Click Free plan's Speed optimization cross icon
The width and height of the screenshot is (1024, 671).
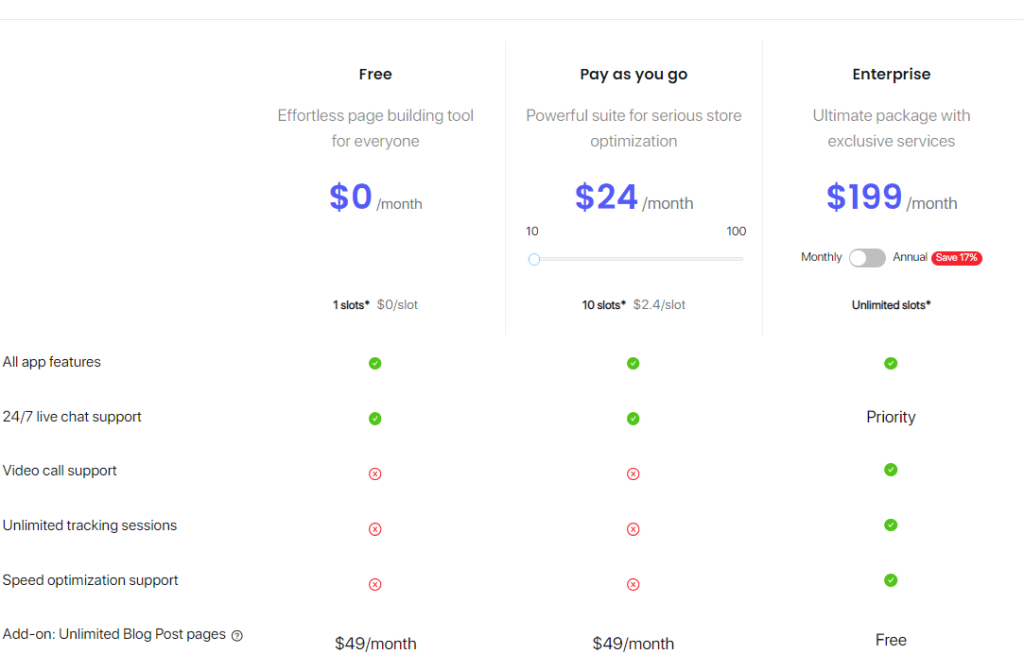[375, 584]
